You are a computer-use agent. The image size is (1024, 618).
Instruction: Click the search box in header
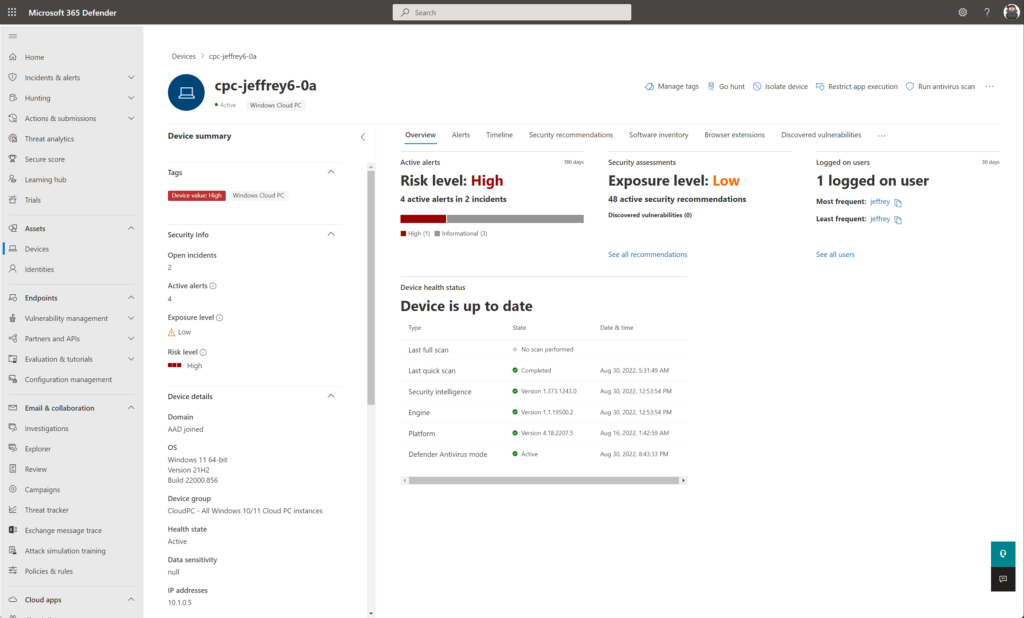pos(511,12)
